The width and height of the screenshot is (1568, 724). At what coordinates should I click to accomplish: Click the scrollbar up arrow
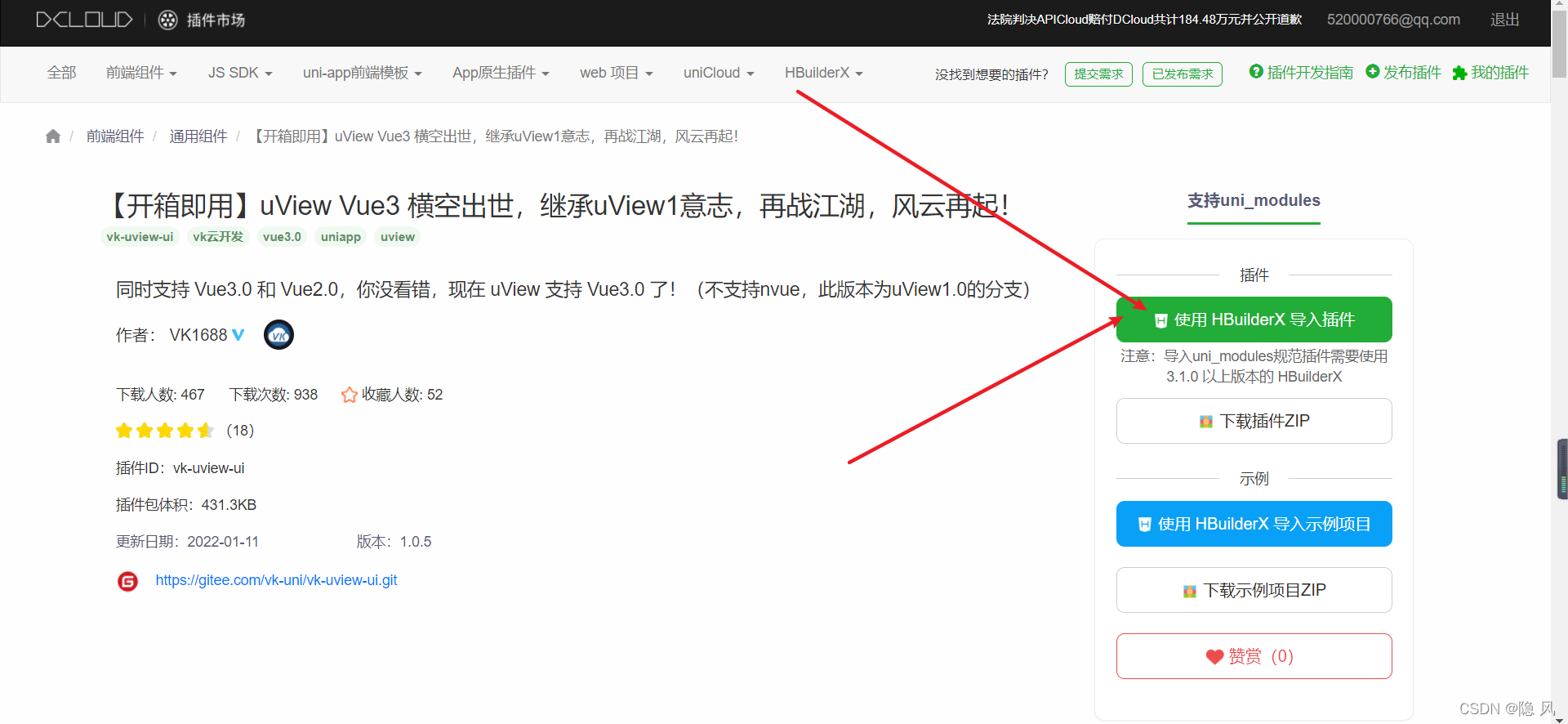1559,6
